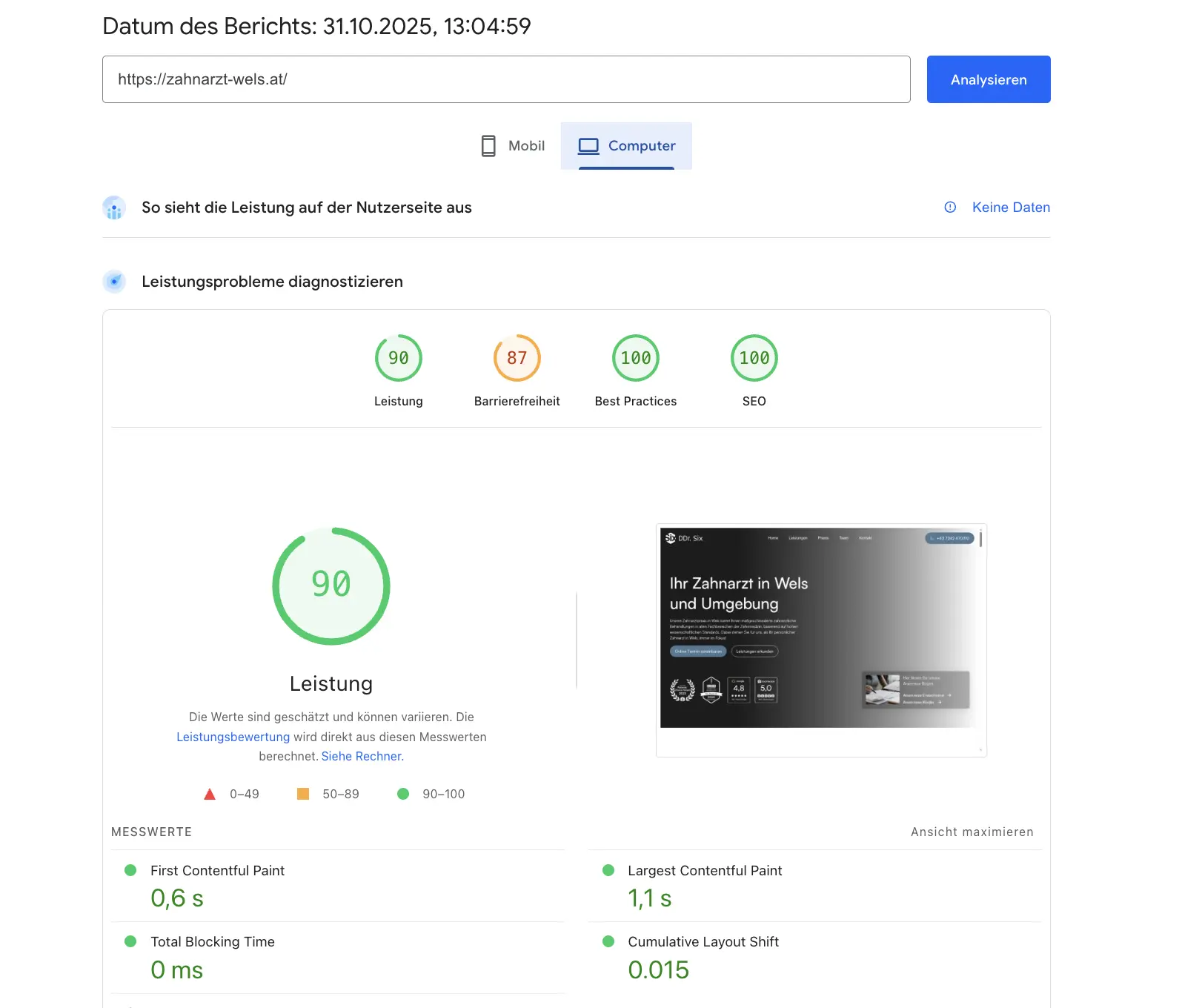1202x1008 pixels.
Task: Click green status dot beside Largest Contentful Paint
Action: pyautogui.click(x=608, y=870)
